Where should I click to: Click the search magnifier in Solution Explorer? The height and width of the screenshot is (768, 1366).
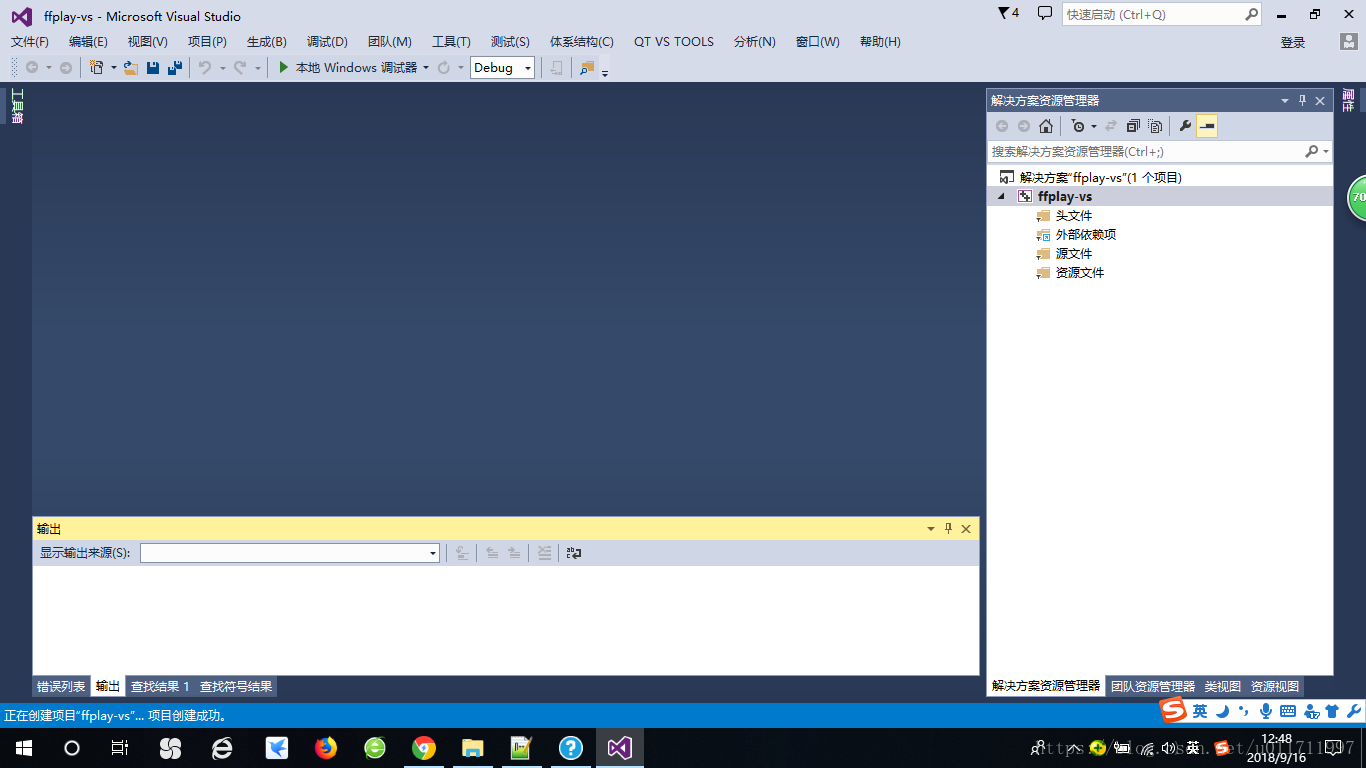pyautogui.click(x=1311, y=152)
